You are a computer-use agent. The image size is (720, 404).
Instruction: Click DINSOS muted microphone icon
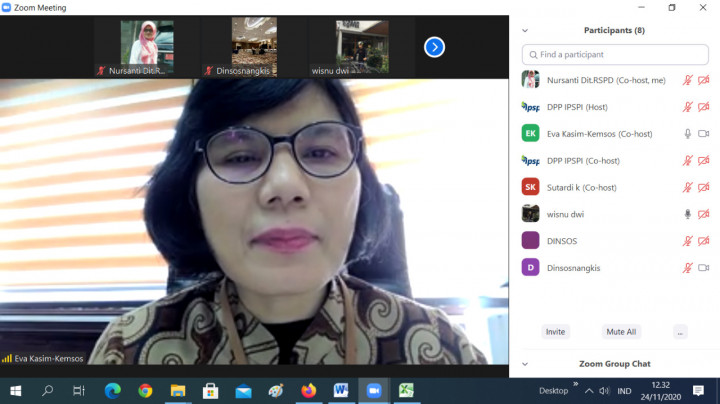click(x=687, y=241)
